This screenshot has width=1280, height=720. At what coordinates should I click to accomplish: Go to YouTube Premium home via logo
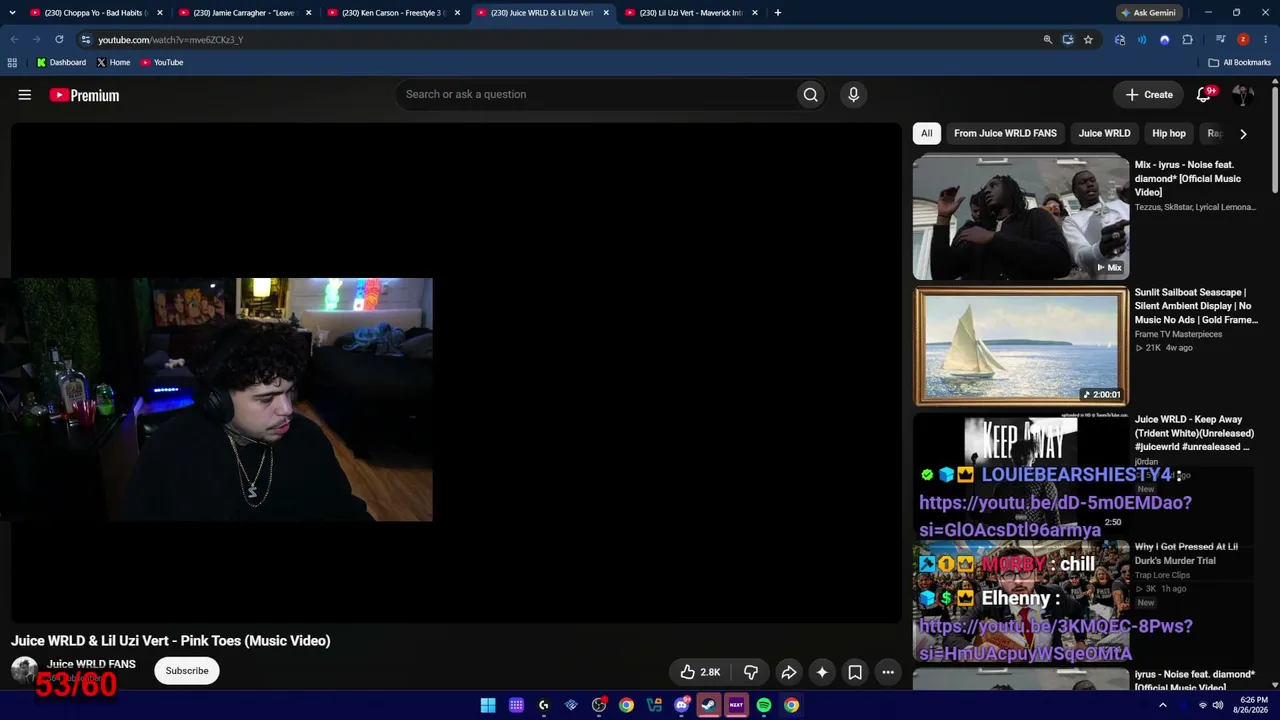pos(84,95)
